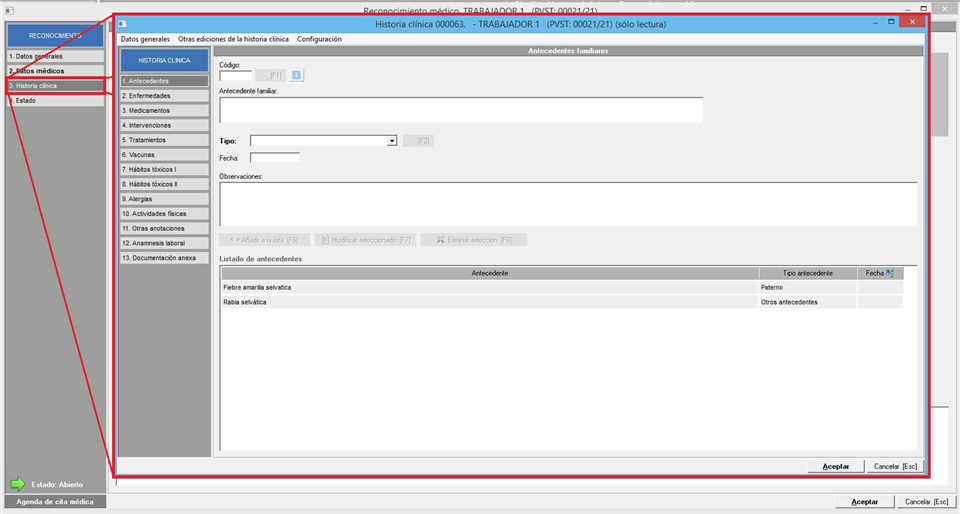Image resolution: width=960 pixels, height=514 pixels.
Task: Select 8. Hábitos tóxicos II
Action: click(164, 184)
